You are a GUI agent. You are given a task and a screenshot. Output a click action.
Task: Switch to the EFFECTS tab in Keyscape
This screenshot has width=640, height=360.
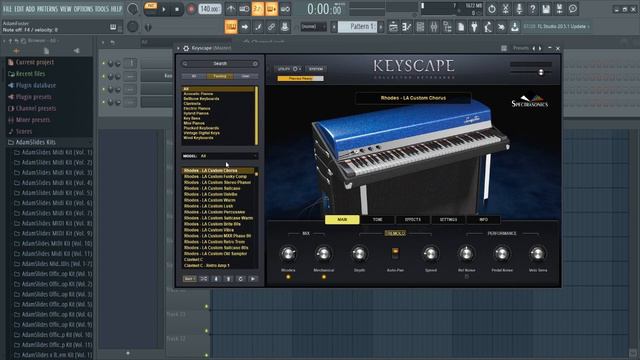pos(413,220)
